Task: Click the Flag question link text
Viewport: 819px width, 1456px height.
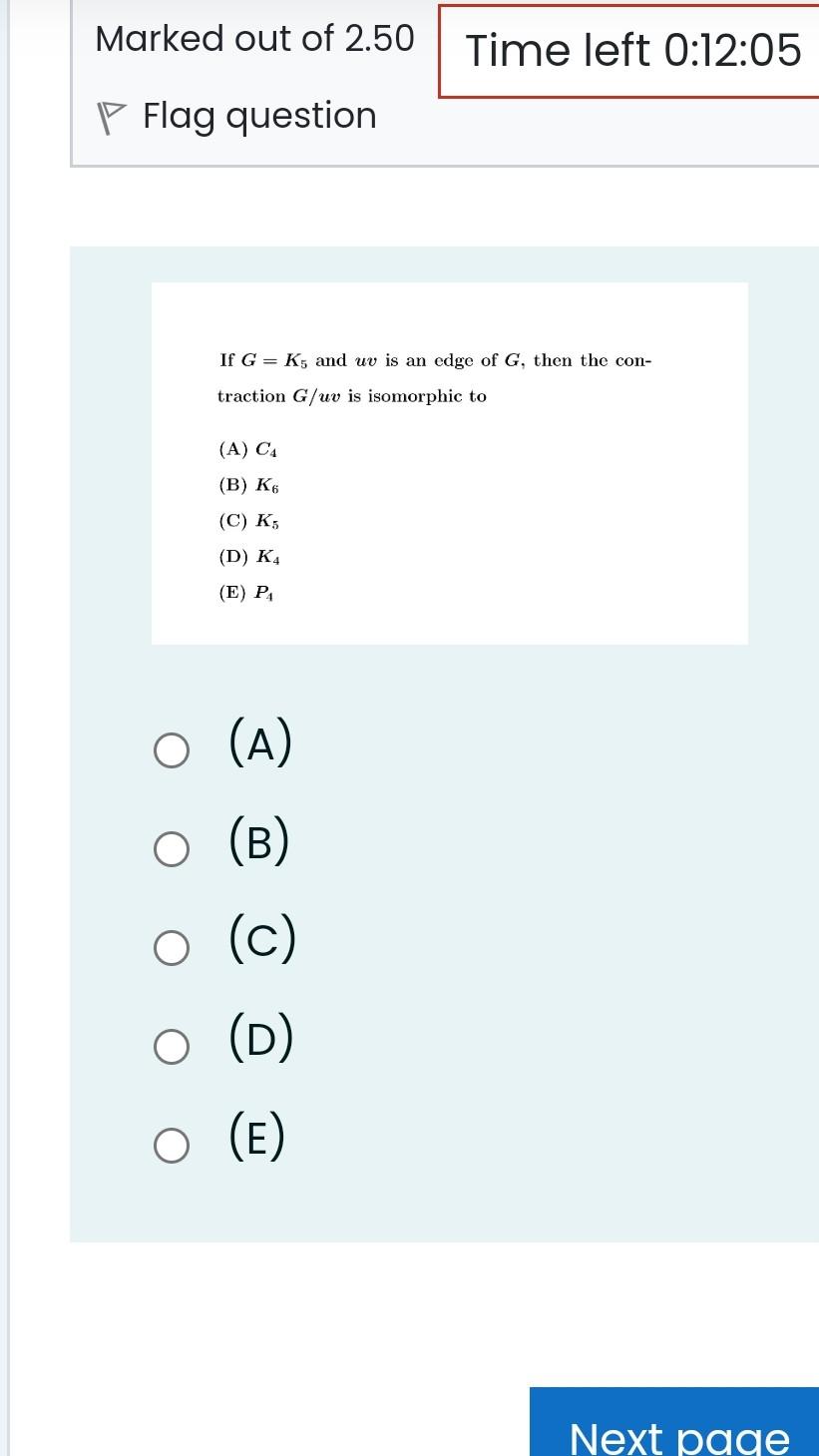Action: 259,116
